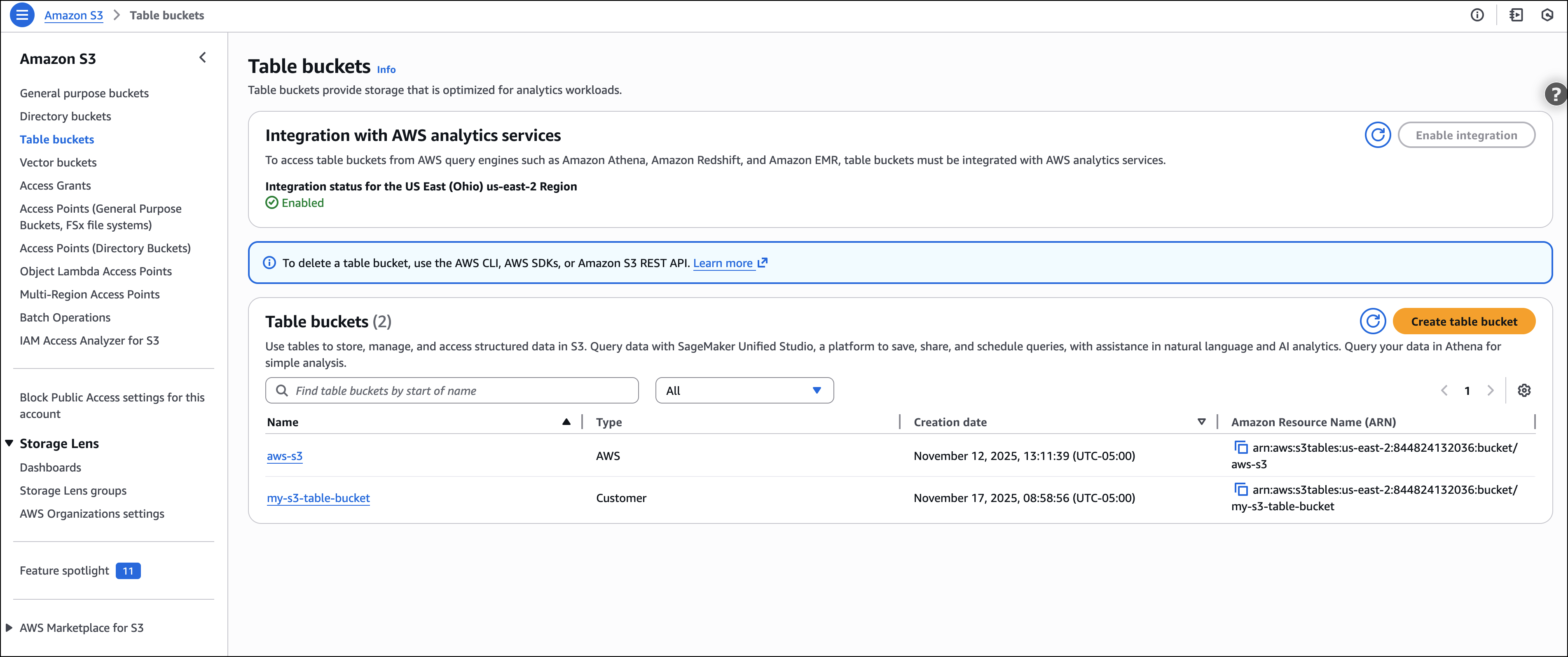
Task: Go to General purpose buckets
Action: [84, 93]
